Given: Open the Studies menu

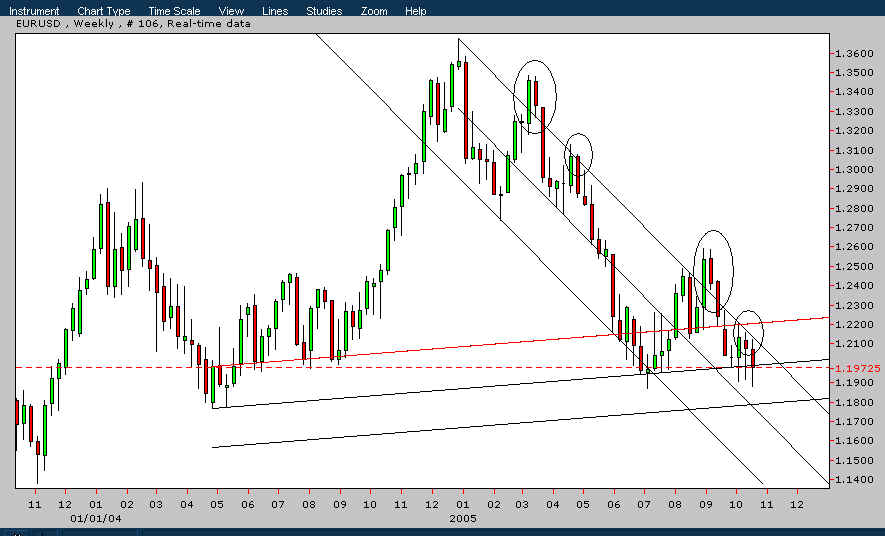Looking at the screenshot, I should pos(324,11).
